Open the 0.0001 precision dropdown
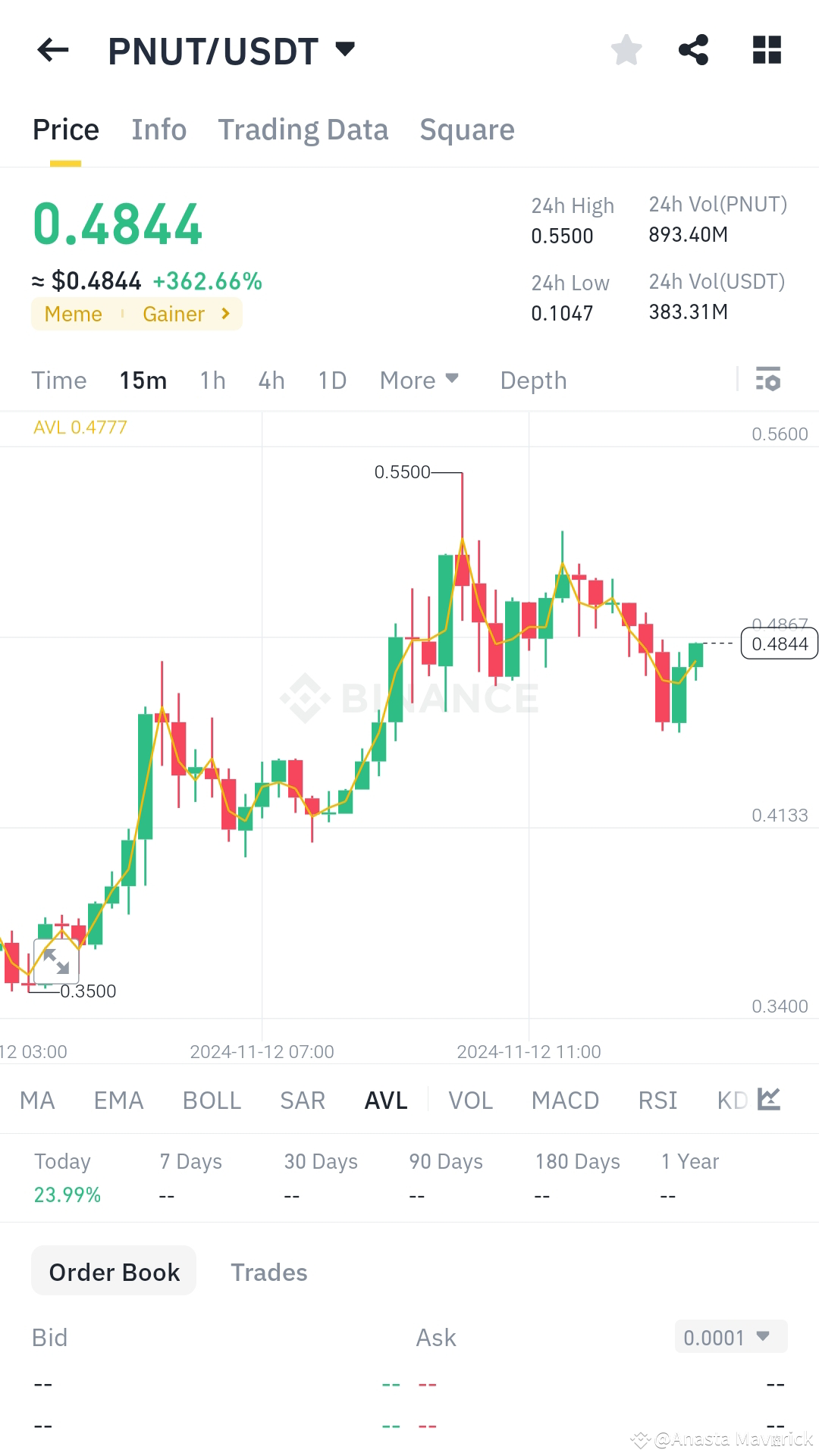 729,1336
